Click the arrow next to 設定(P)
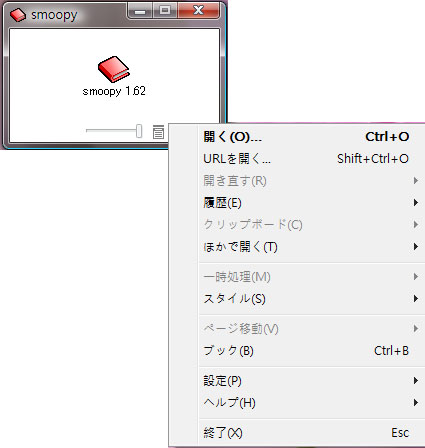 tap(416, 381)
